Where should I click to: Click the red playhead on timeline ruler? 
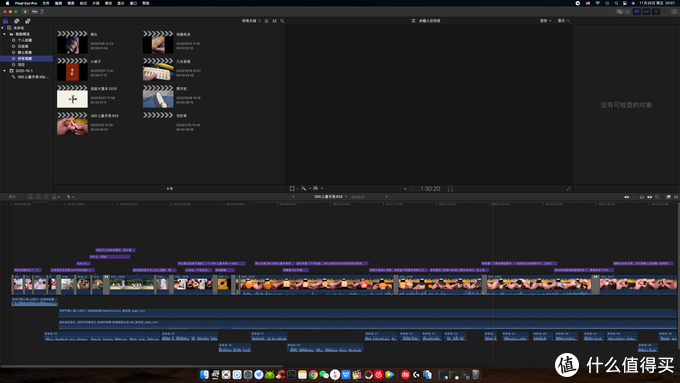[x=492, y=203]
